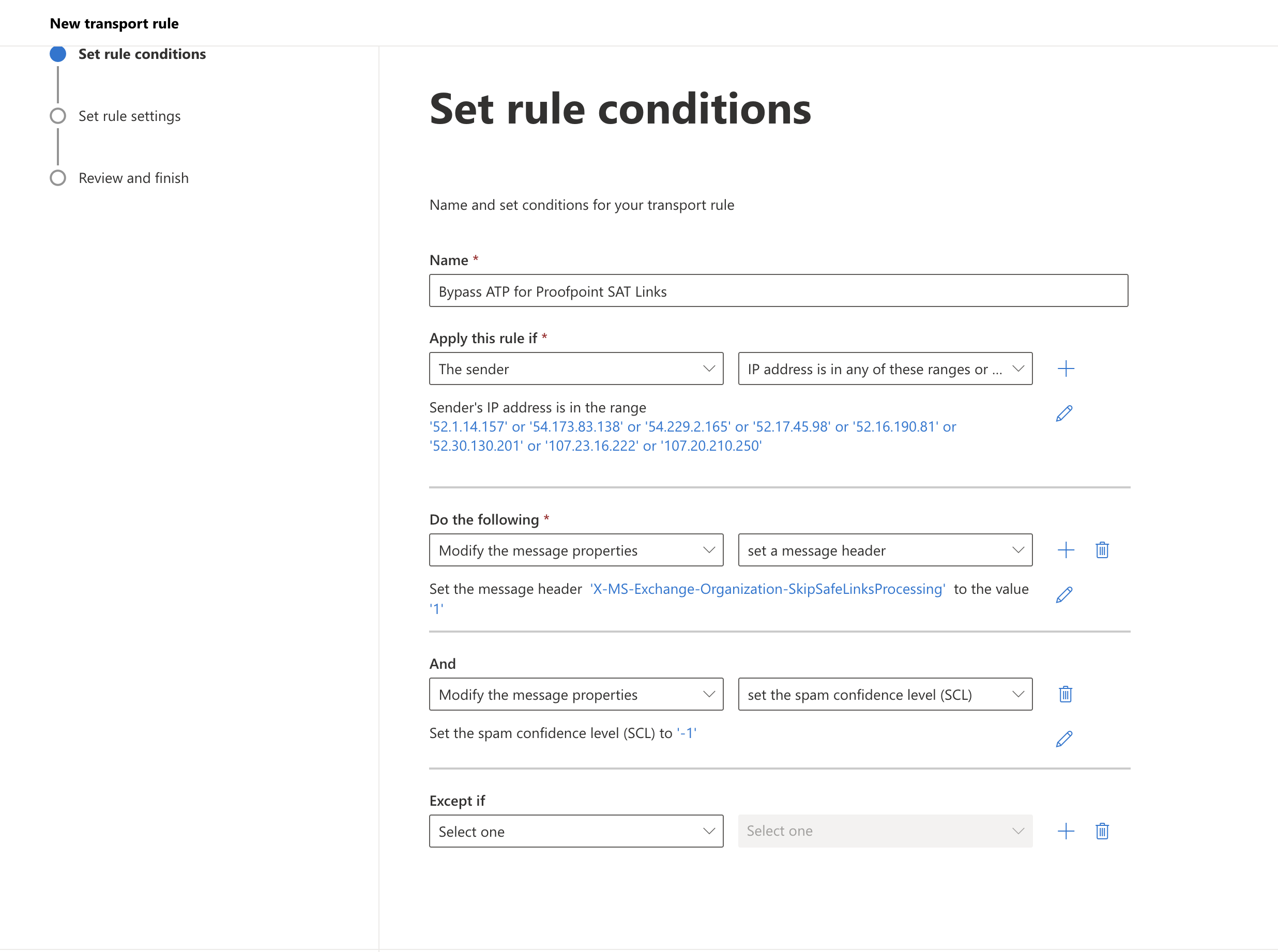Expand IP address is in ranges dropdown
1278x952 pixels.
884,369
